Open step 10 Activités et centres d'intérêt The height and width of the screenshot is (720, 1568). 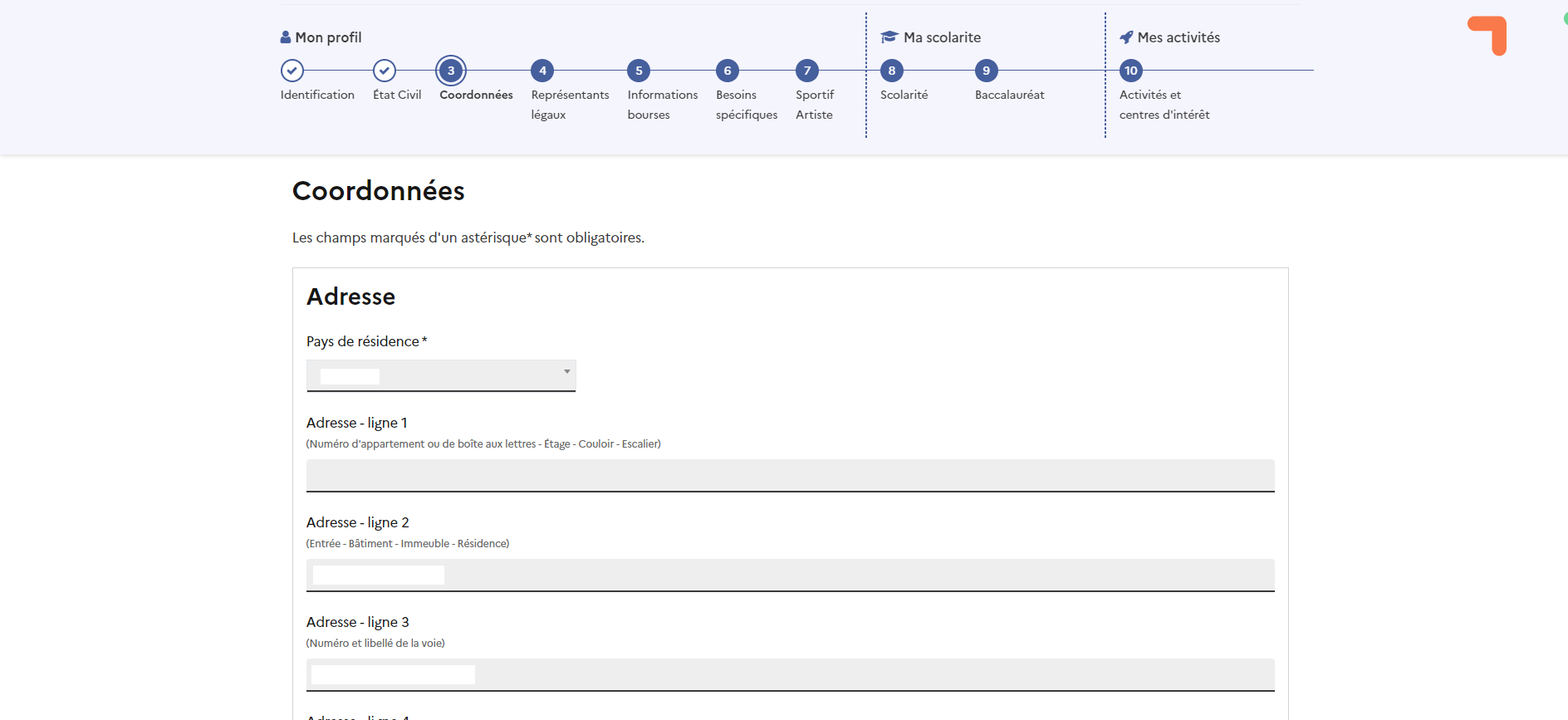(x=1131, y=71)
